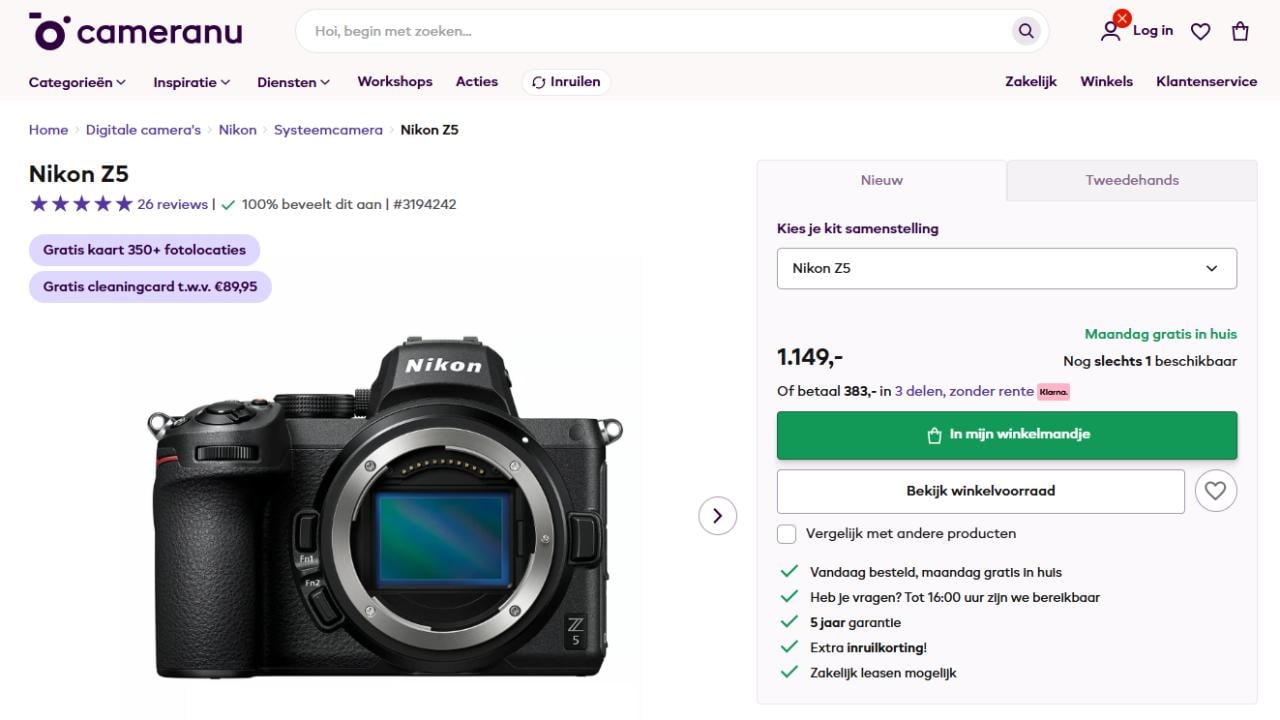Add Nikon Z5 to favorites heart button
The width and height of the screenshot is (1280, 720).
[x=1216, y=491]
